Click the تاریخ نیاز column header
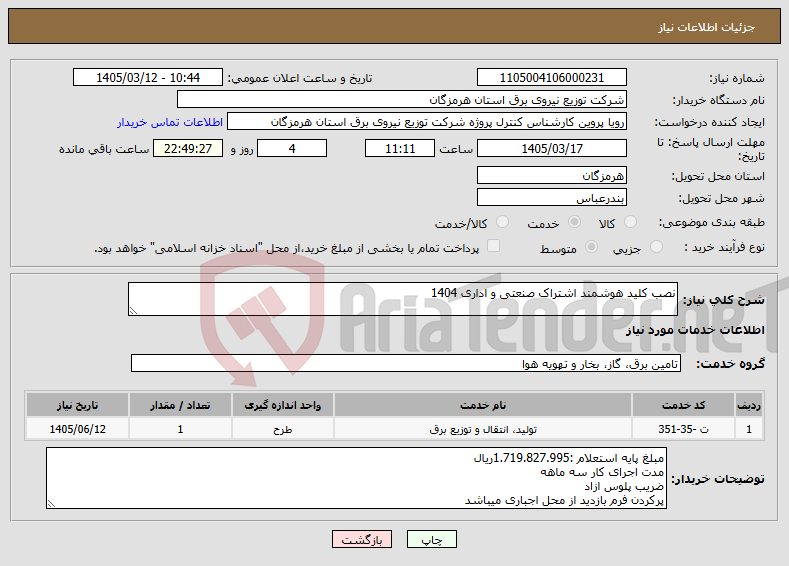The image size is (789, 566). click(77, 405)
